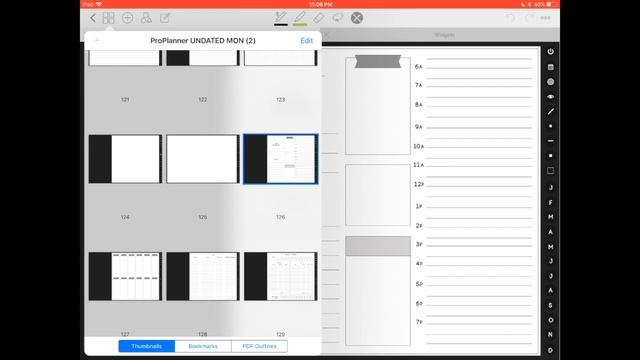640x360 pixels.
Task: Undo the last action
Action: tap(511, 18)
